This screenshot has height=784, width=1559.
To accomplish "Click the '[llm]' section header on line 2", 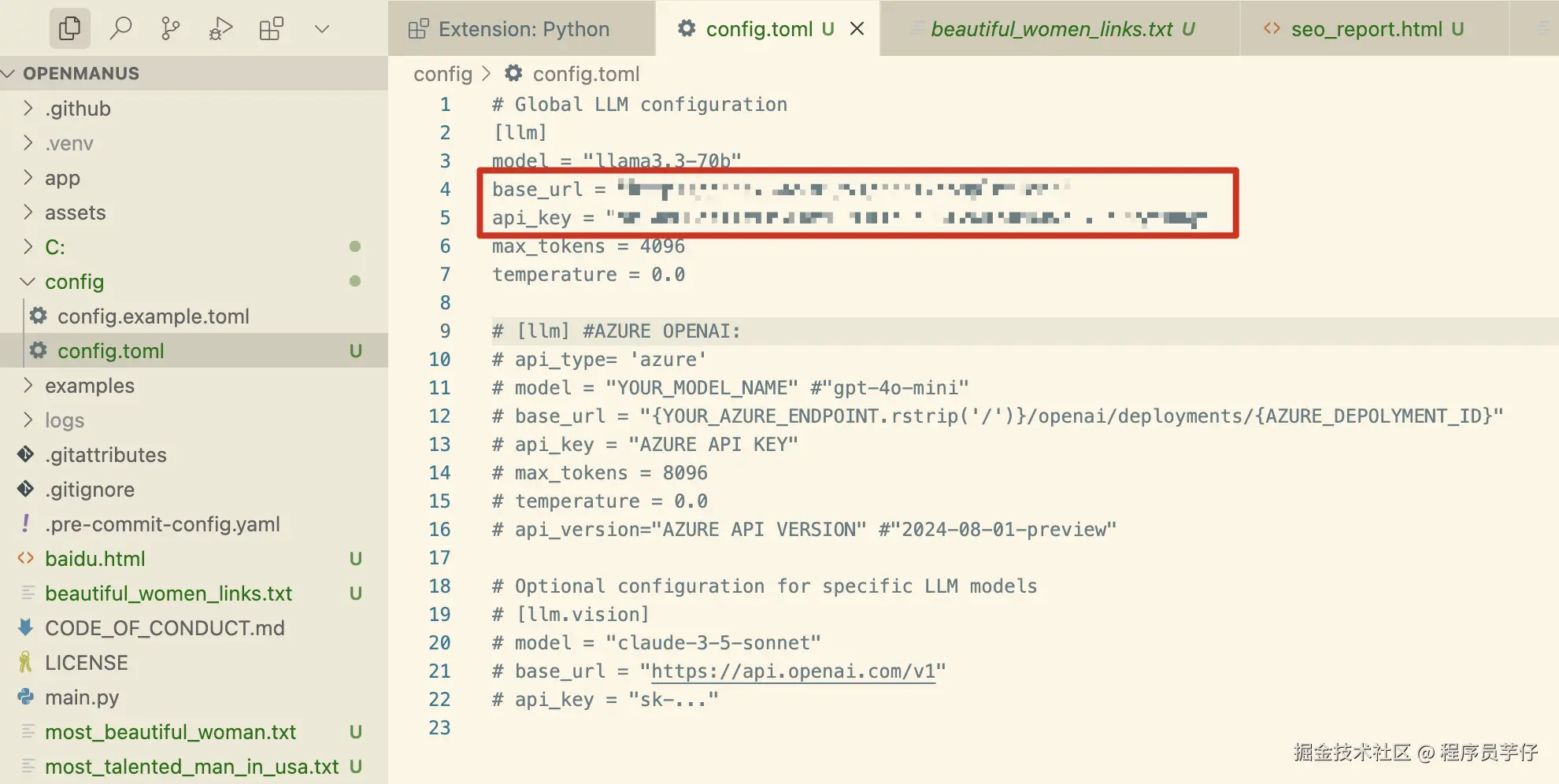I will 520,133.
